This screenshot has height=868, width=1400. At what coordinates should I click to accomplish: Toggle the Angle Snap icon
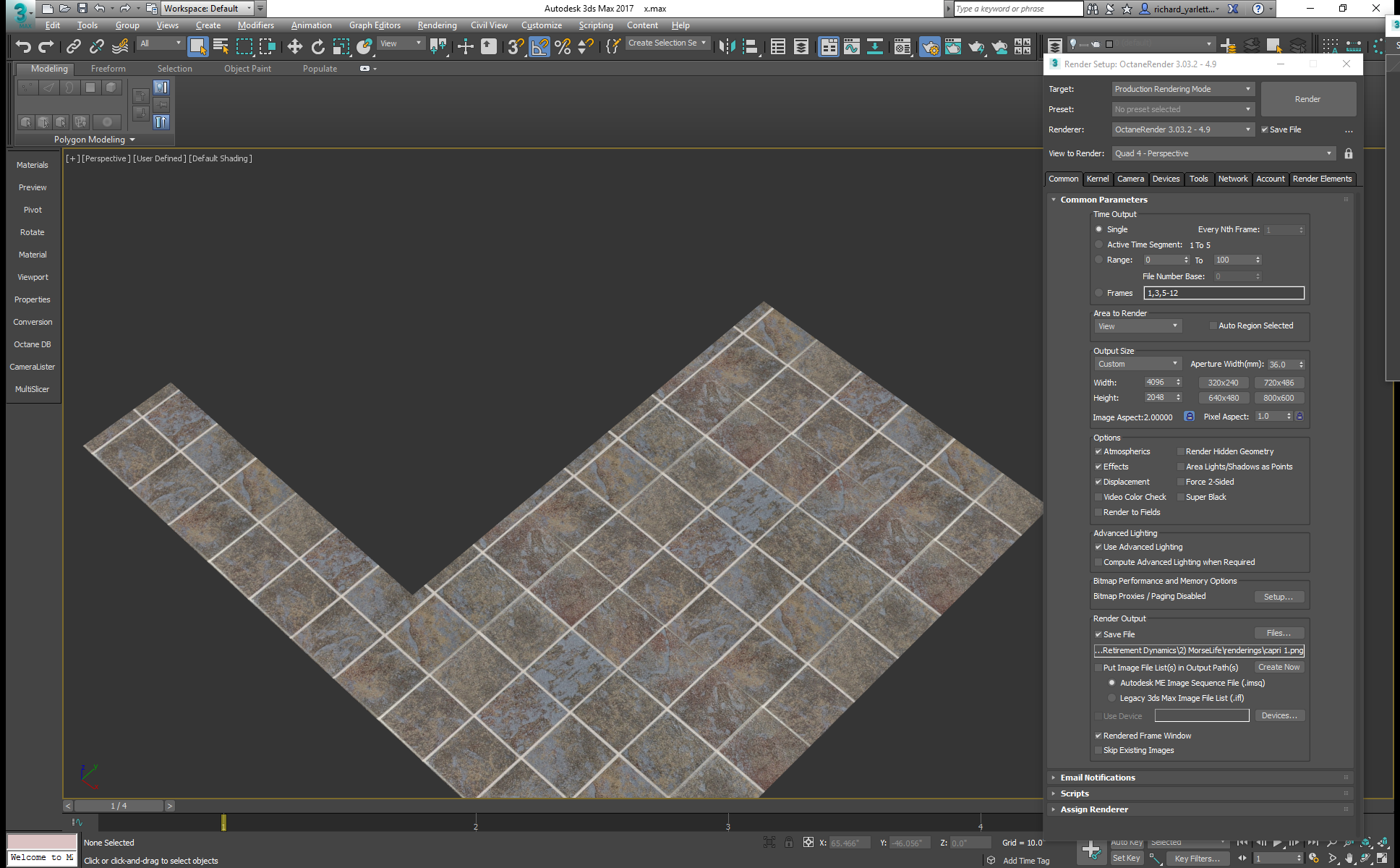[x=539, y=47]
